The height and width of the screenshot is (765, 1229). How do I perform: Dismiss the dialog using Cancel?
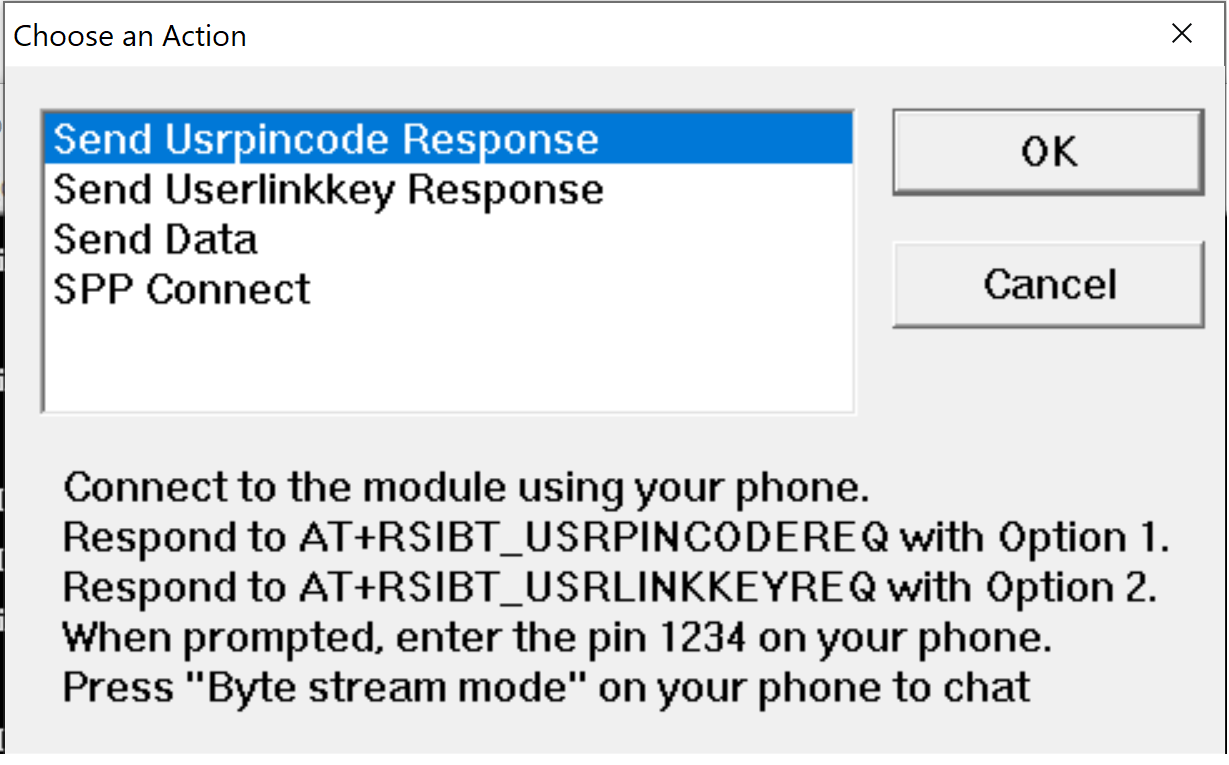1048,284
